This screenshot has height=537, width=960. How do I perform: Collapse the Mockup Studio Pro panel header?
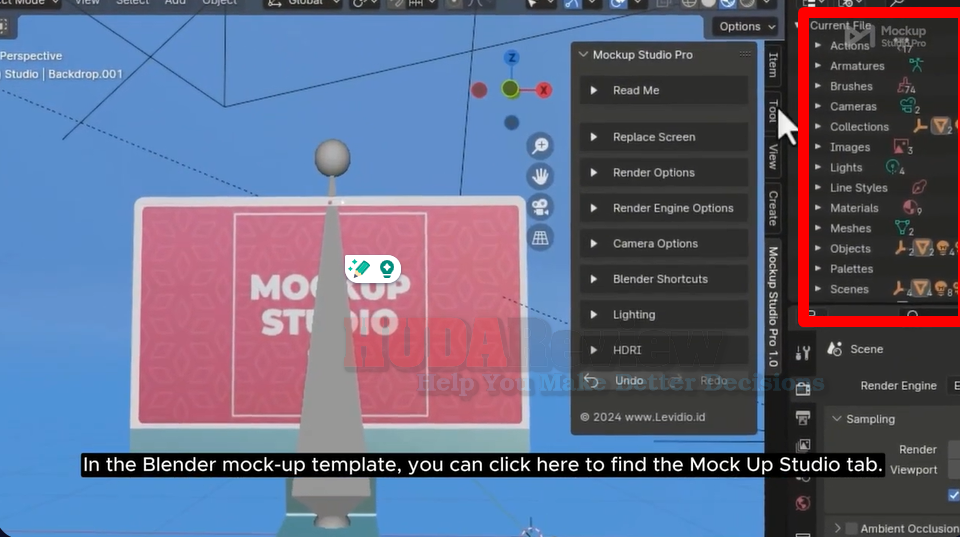(583, 54)
